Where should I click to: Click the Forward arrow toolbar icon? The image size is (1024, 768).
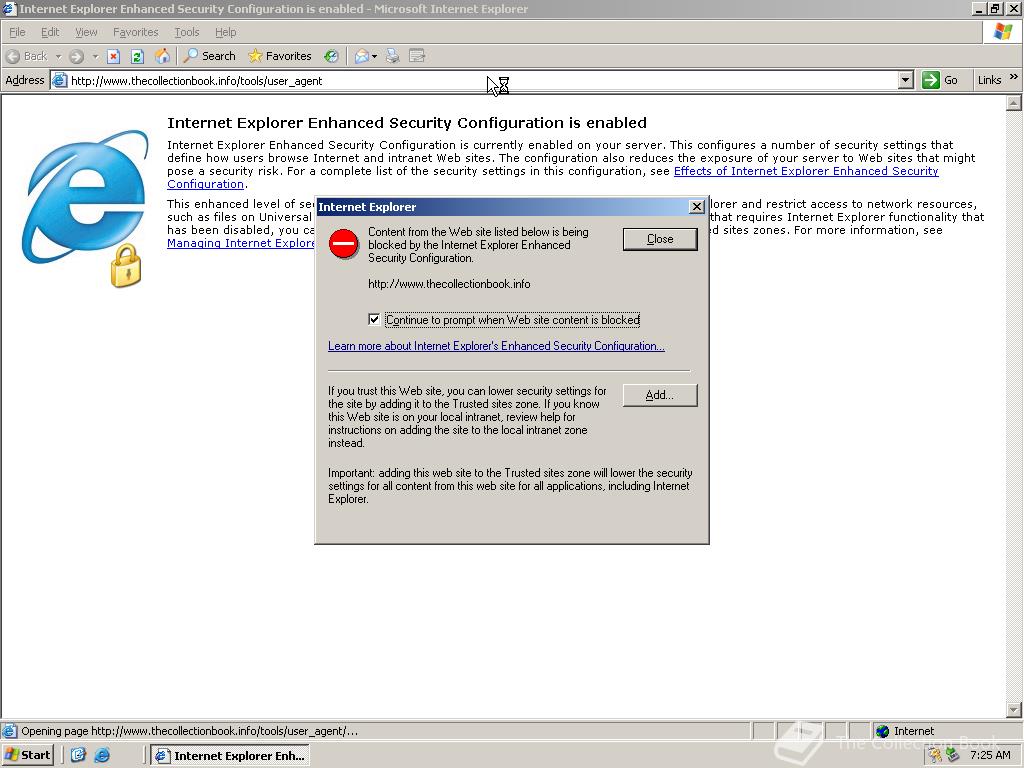point(76,56)
